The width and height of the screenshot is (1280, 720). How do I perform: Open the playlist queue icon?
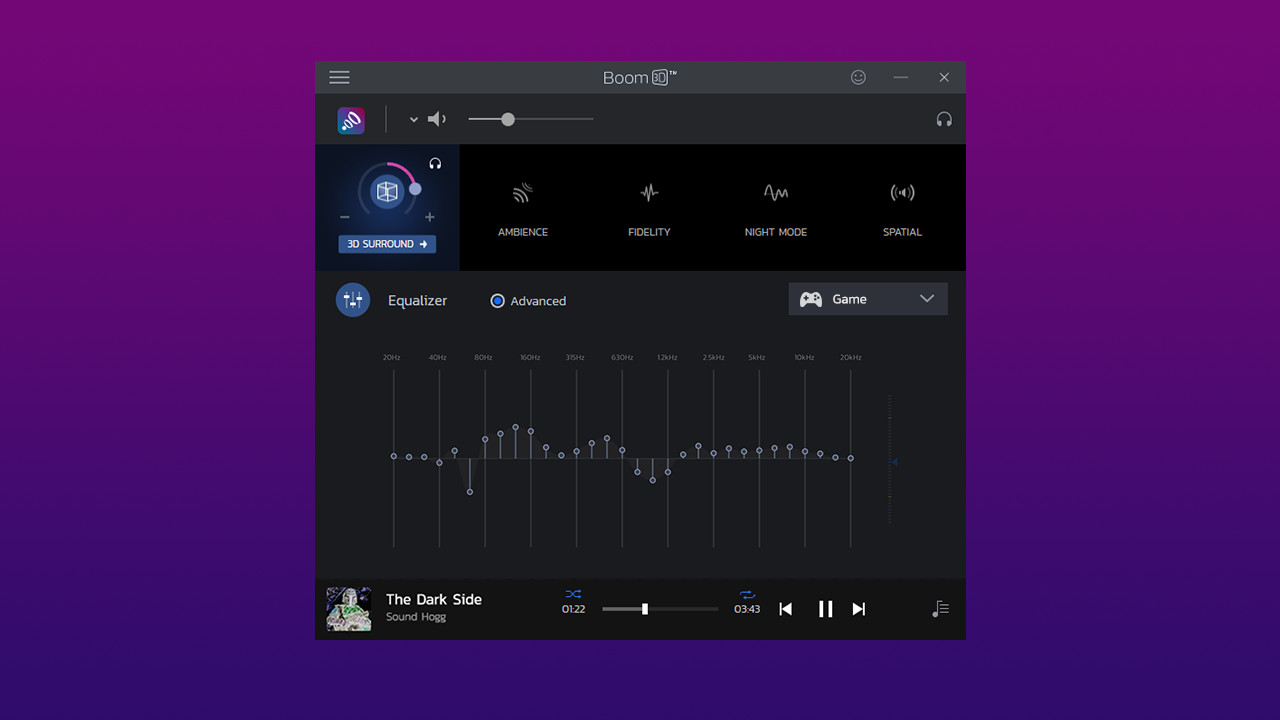click(x=940, y=609)
